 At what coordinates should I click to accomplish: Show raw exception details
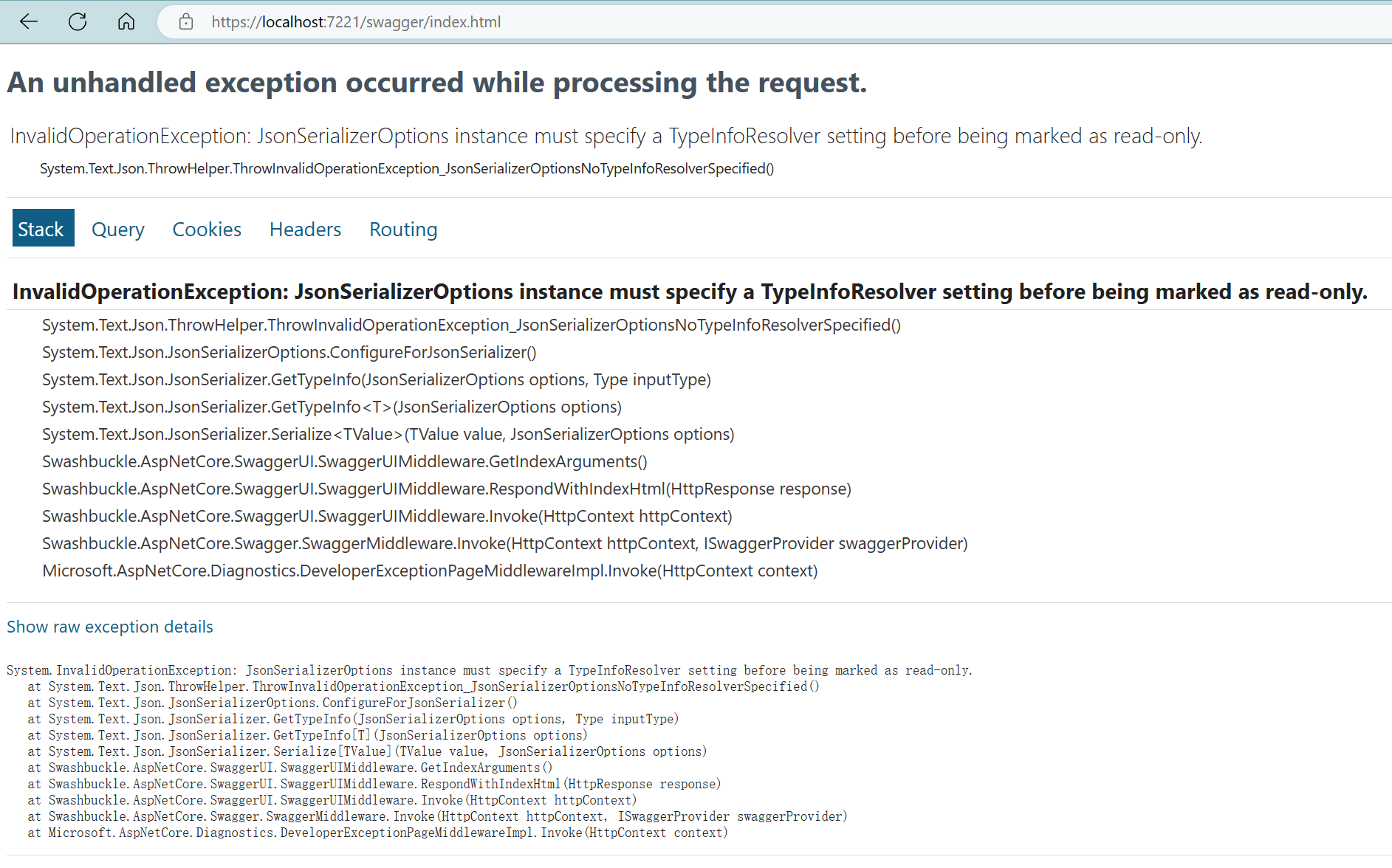pyautogui.click(x=109, y=627)
